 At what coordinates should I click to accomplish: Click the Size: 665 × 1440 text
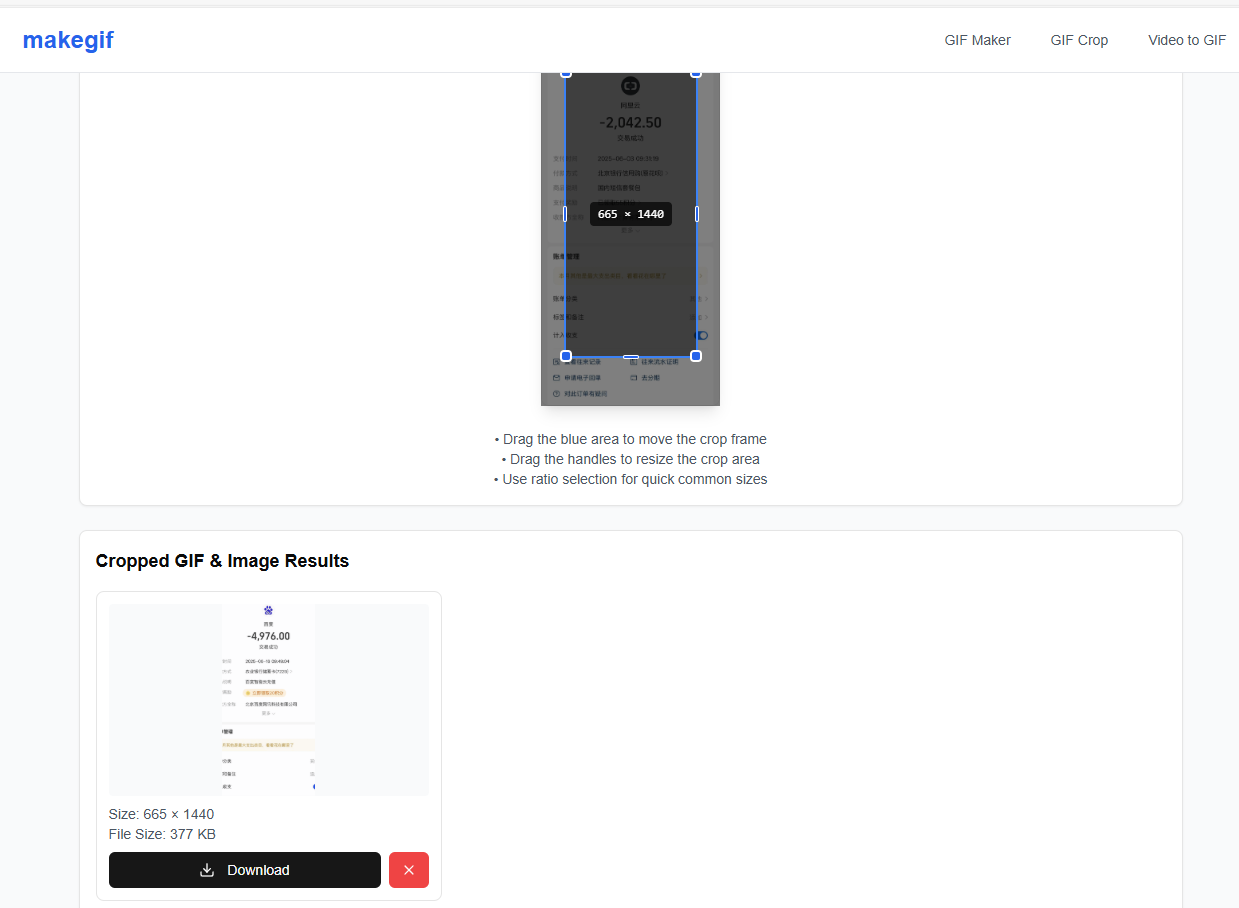(x=161, y=814)
